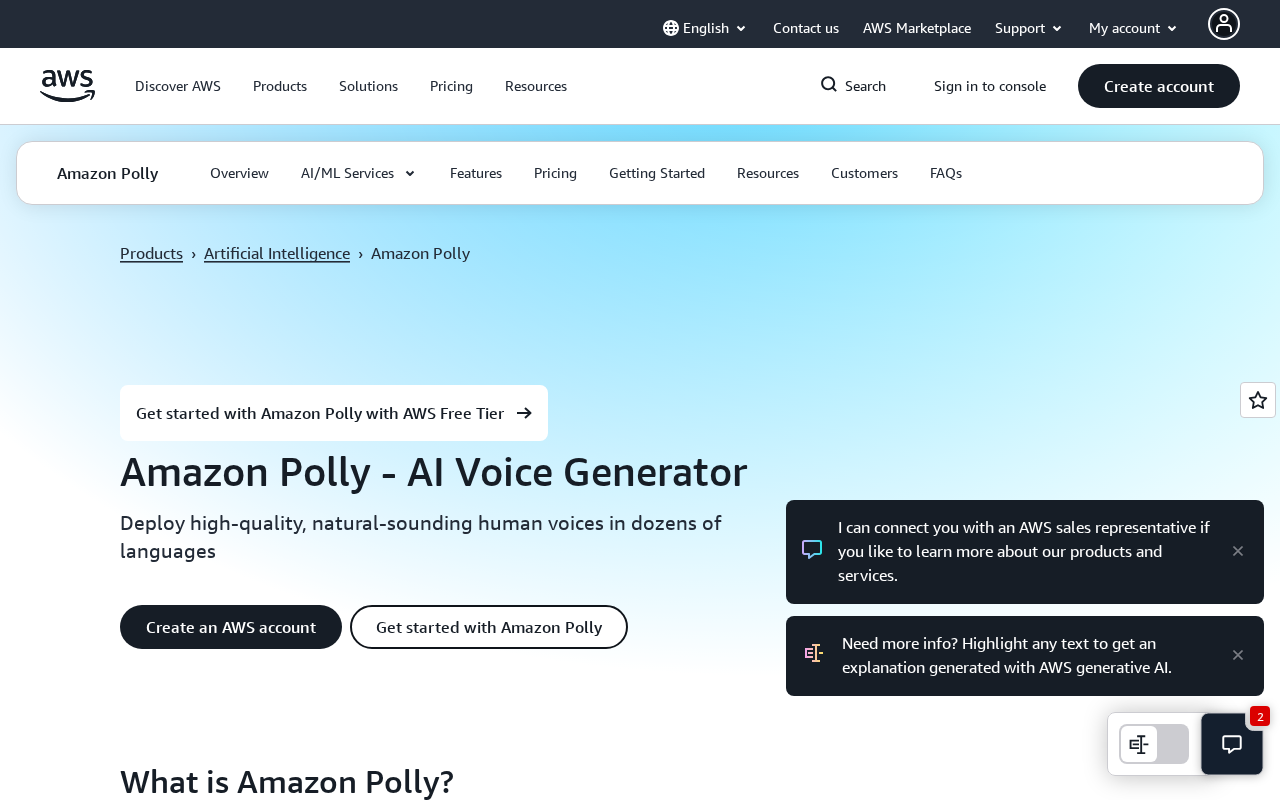The width and height of the screenshot is (1280, 800).
Task: Select the FAQs navigation tab
Action: pos(946,173)
